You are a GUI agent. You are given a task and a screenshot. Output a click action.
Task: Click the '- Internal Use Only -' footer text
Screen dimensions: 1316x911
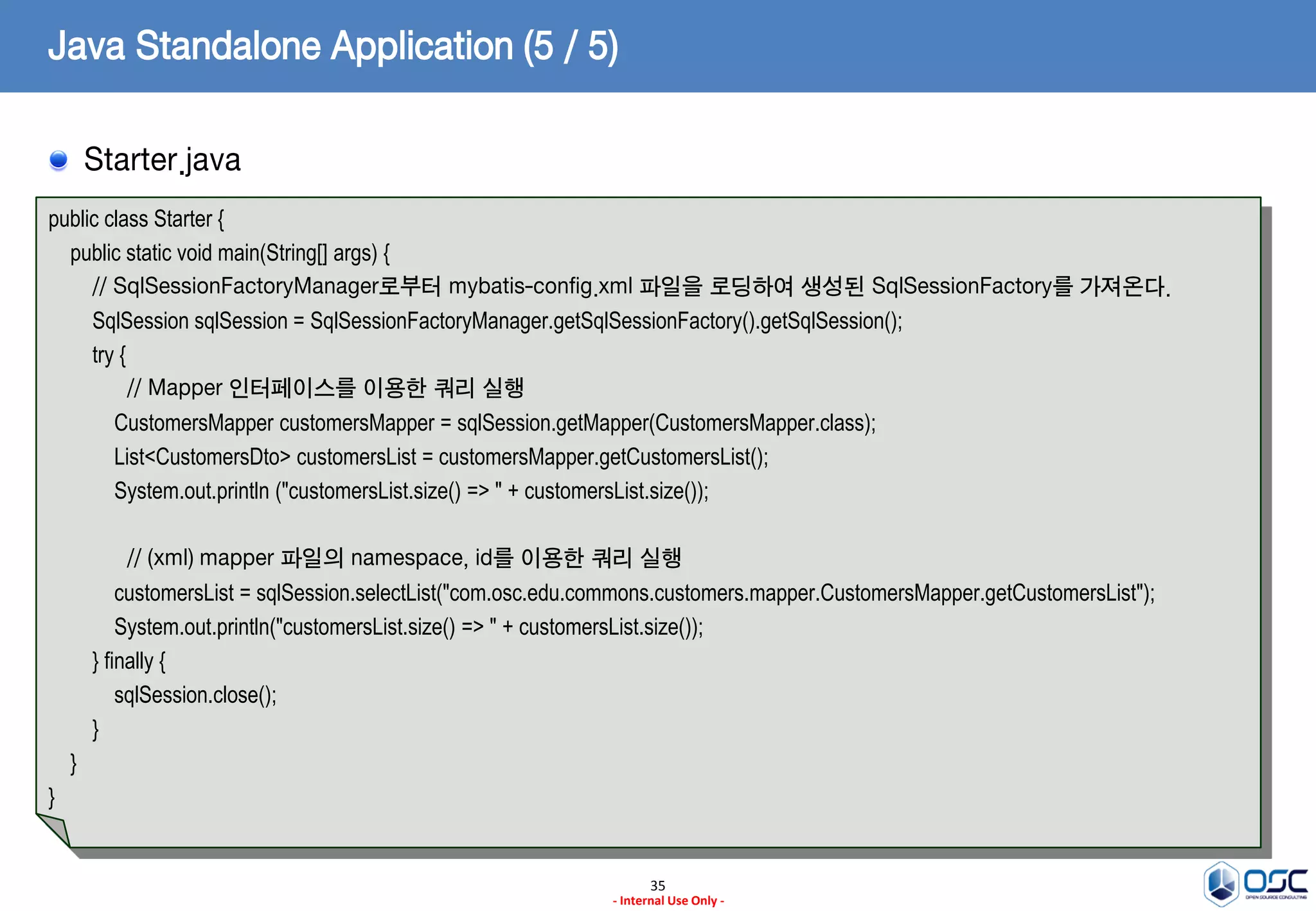(x=668, y=901)
